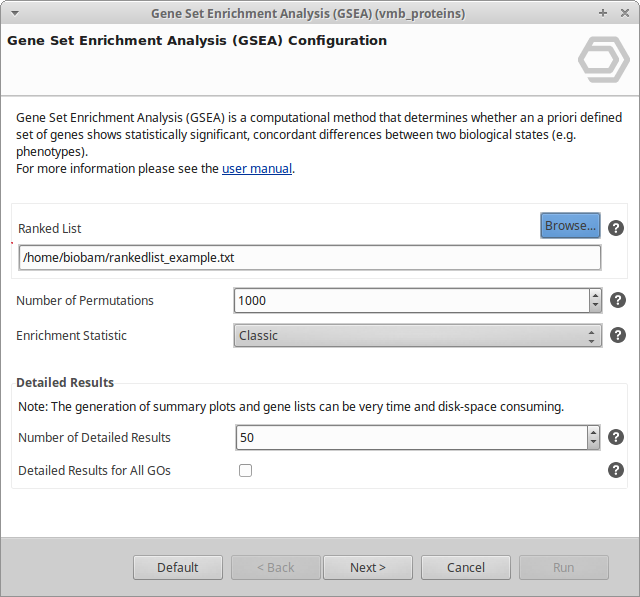Image resolution: width=640 pixels, height=597 pixels.
Task: Increase Number of Permutations with up arrow
Action: click(x=595, y=295)
